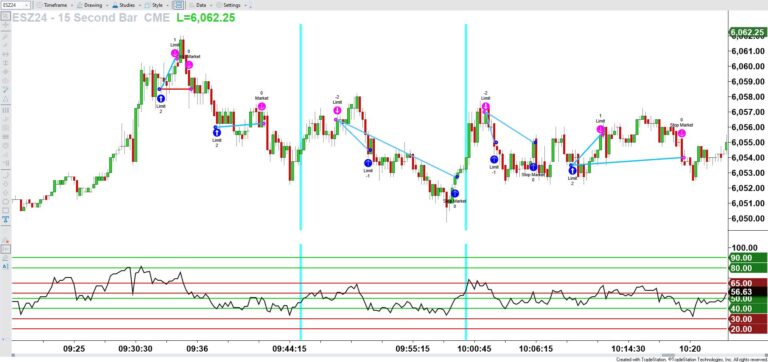
Task: Click the 6,062.25 last price label
Action: coord(747,32)
